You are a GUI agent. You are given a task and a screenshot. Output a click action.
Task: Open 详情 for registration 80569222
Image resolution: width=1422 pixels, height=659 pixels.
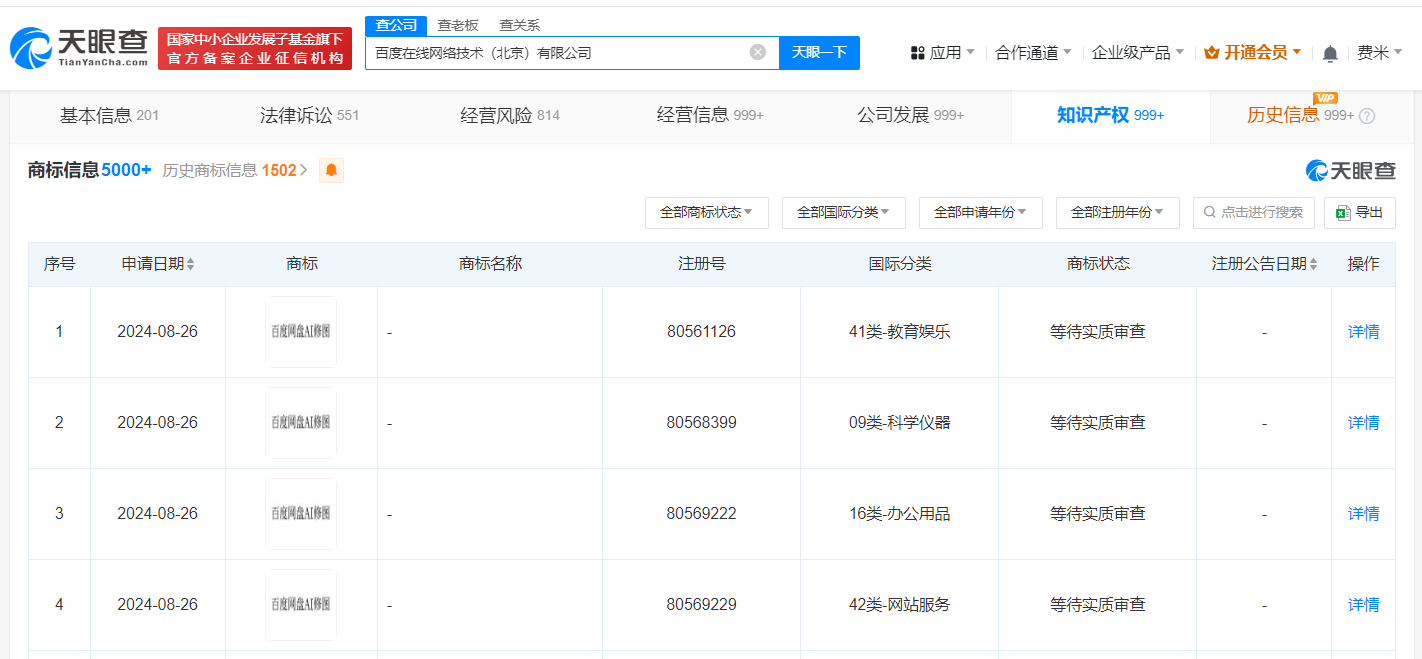click(1363, 514)
